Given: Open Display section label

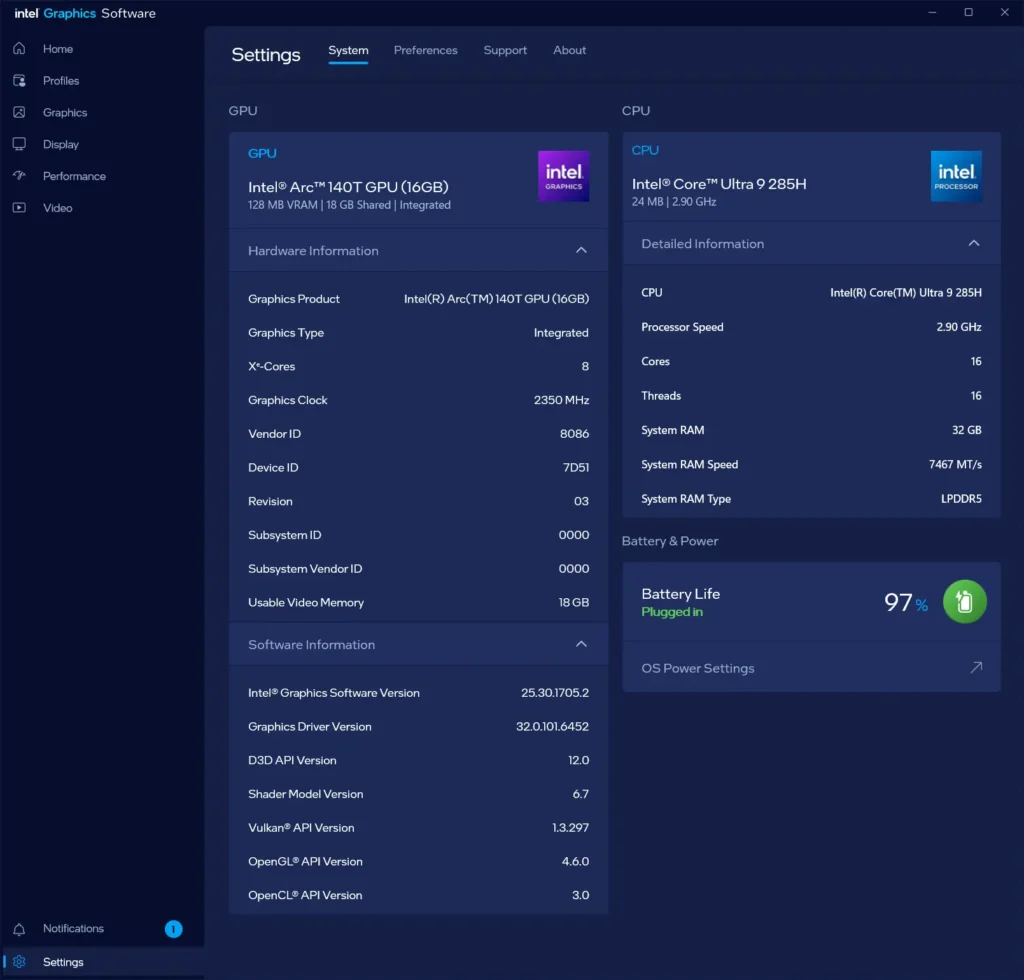Looking at the screenshot, I should tap(61, 144).
